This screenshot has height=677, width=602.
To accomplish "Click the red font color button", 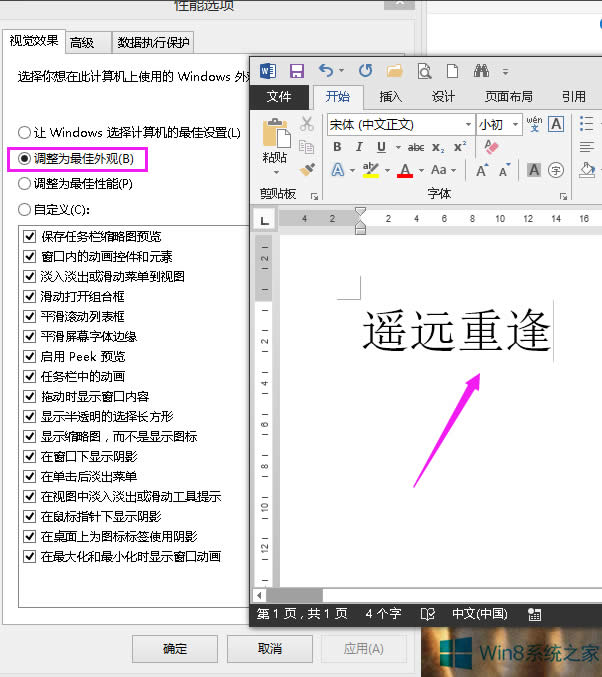I will click(405, 170).
